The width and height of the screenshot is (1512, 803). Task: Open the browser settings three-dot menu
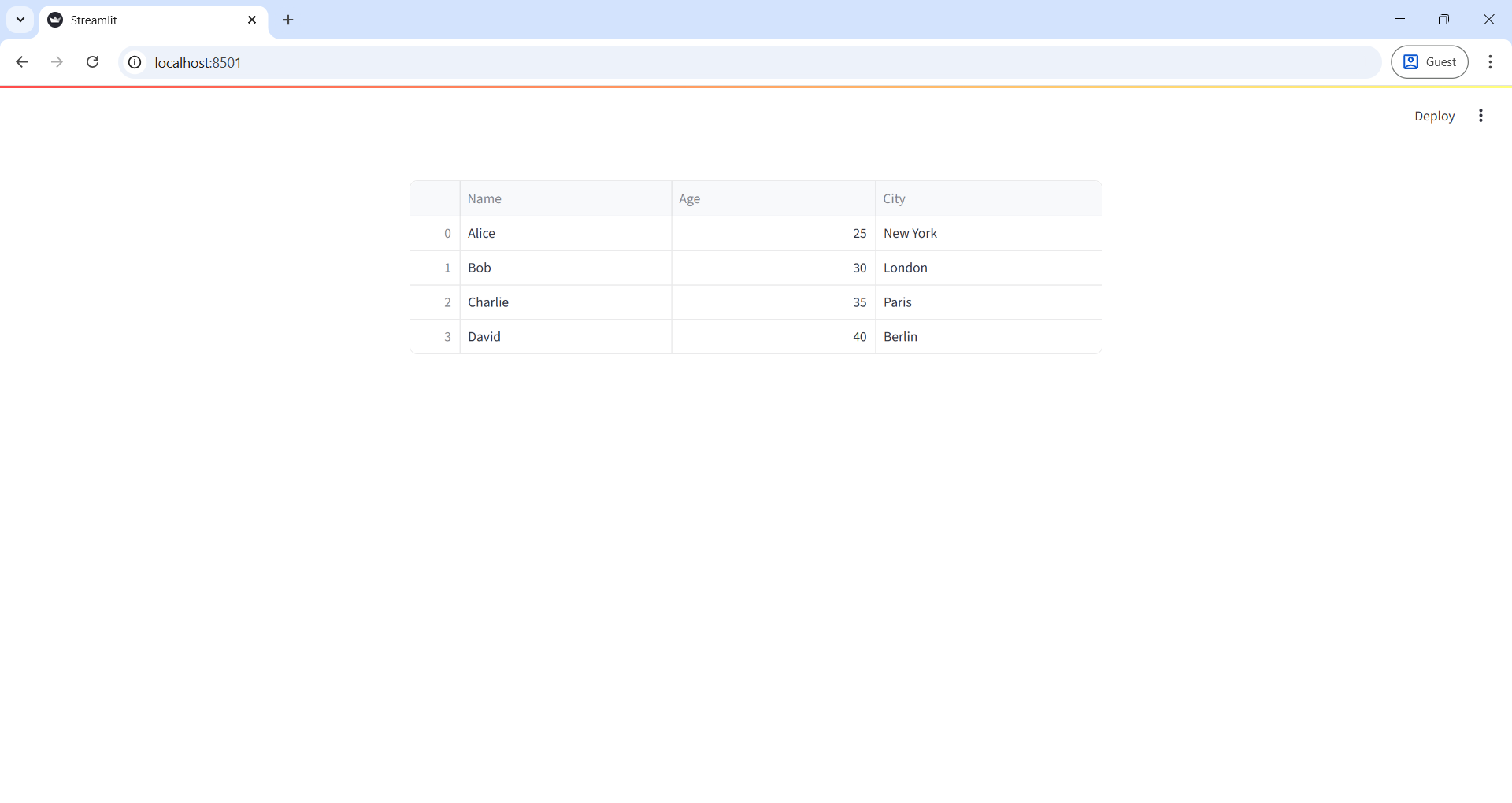[x=1491, y=62]
